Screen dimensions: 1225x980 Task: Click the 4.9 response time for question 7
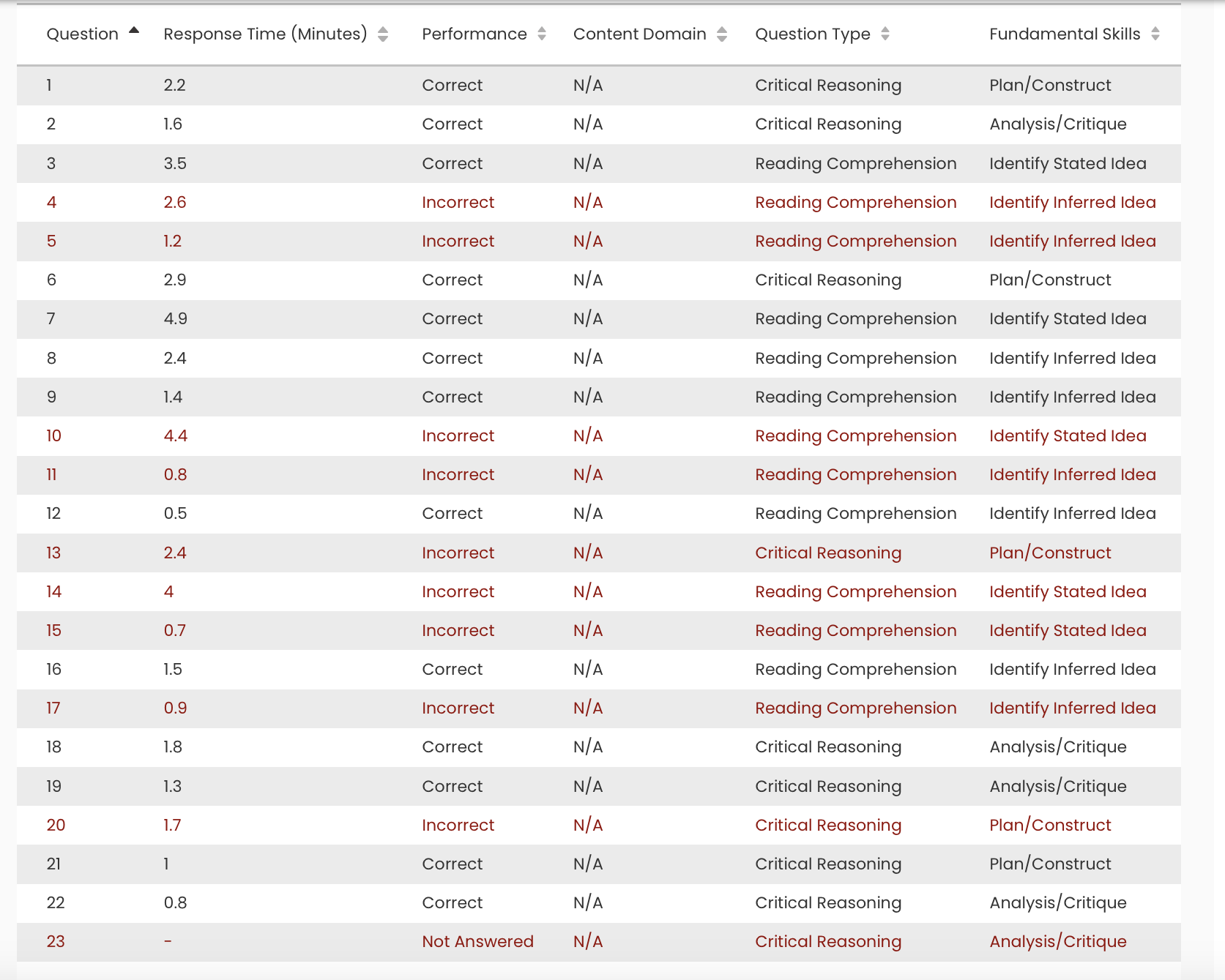click(x=174, y=319)
